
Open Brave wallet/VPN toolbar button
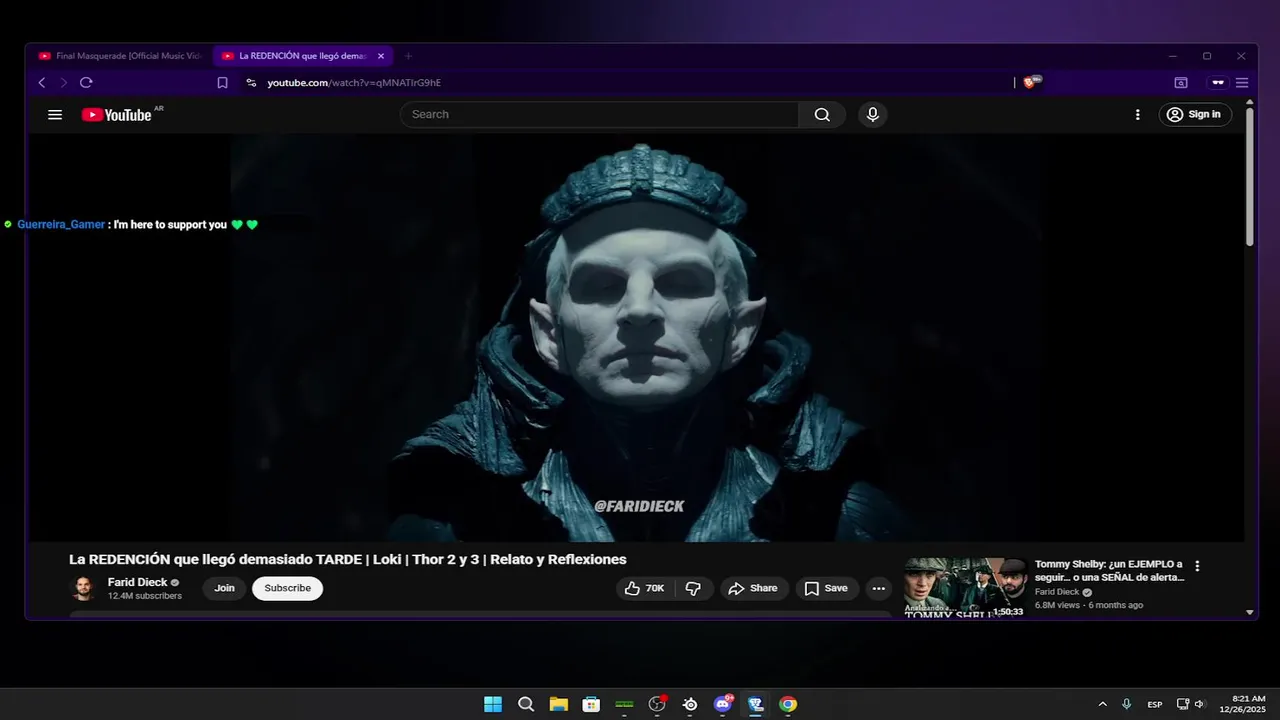pyautogui.click(x=1218, y=83)
